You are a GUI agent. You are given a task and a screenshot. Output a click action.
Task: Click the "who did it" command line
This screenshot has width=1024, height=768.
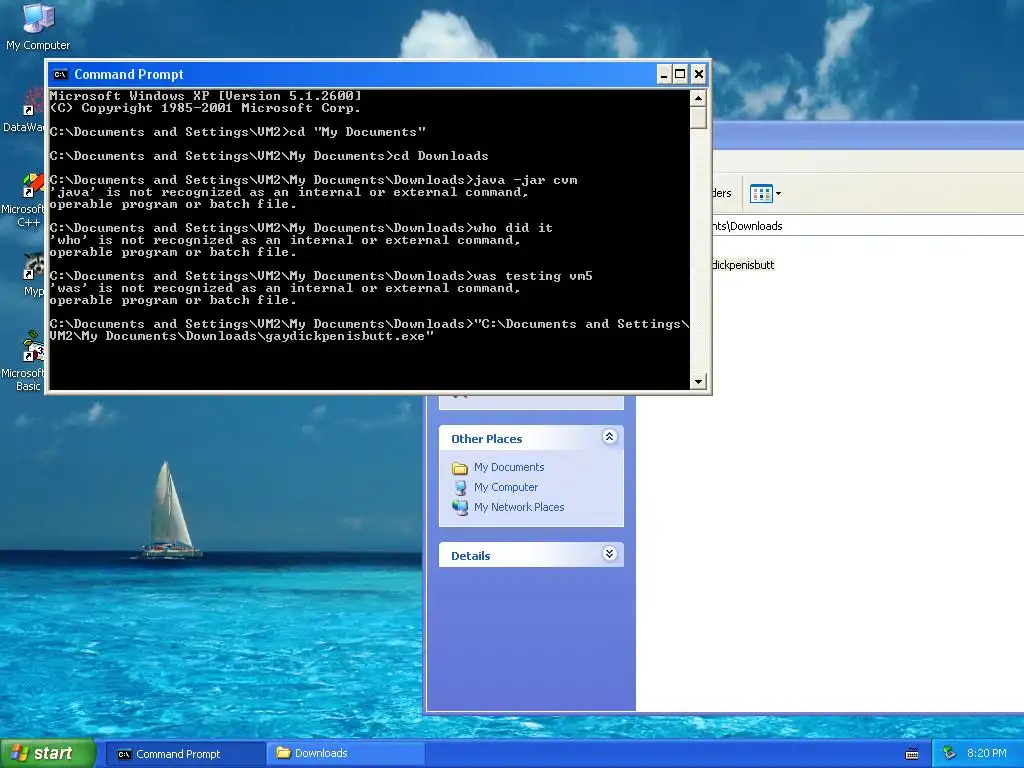click(301, 228)
